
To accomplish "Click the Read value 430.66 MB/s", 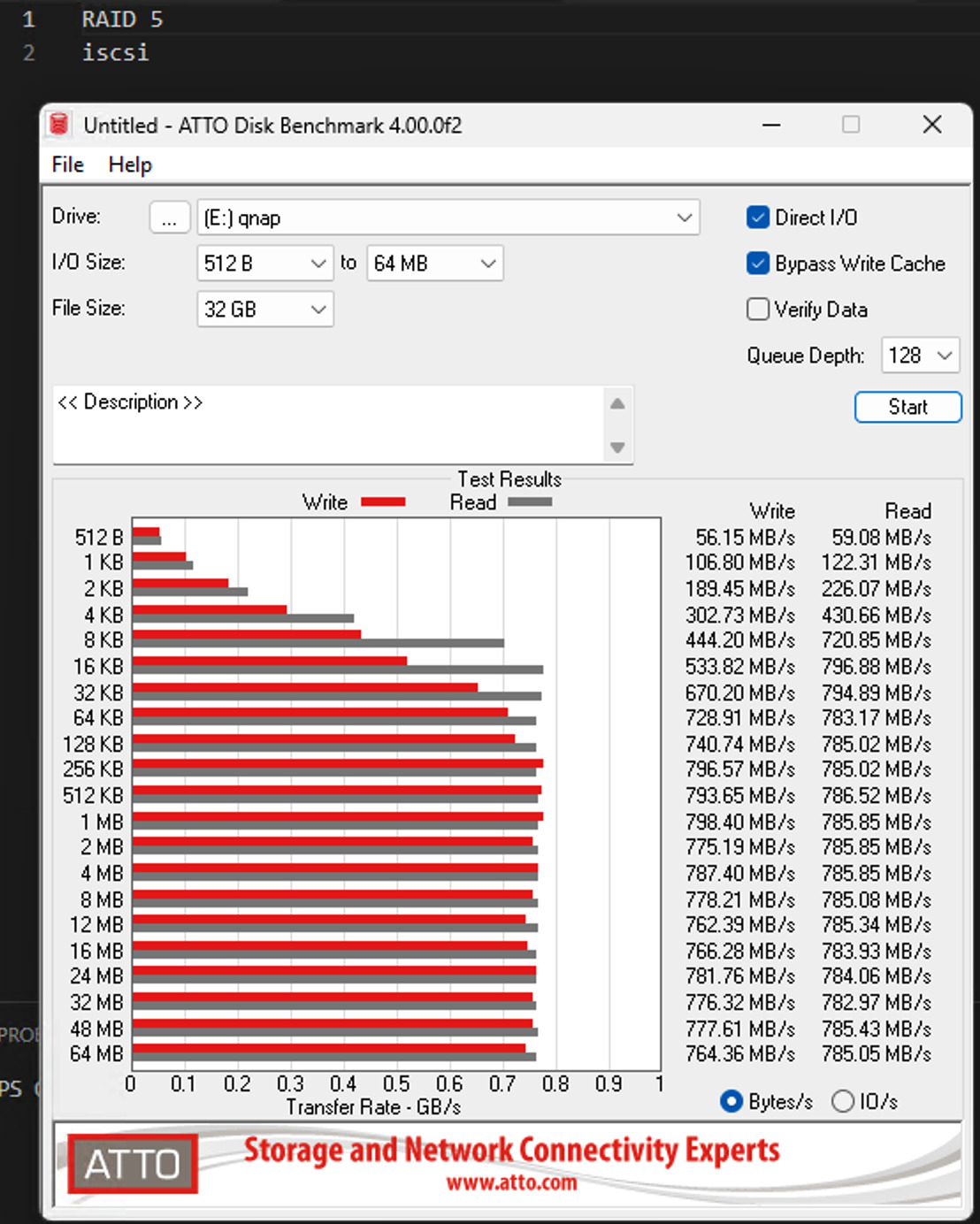I will coord(877,616).
